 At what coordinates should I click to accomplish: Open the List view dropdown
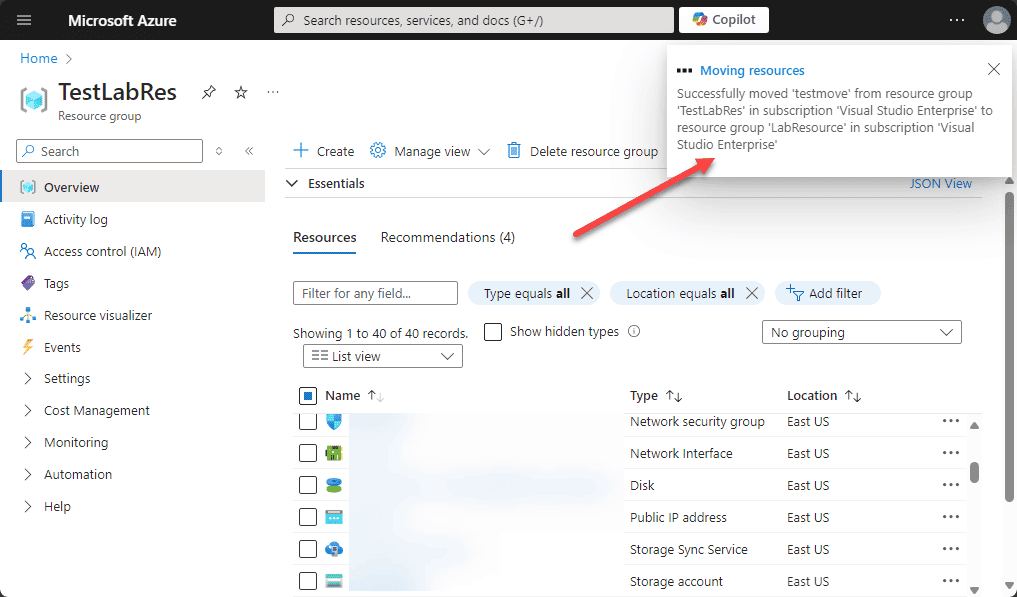[x=383, y=356]
